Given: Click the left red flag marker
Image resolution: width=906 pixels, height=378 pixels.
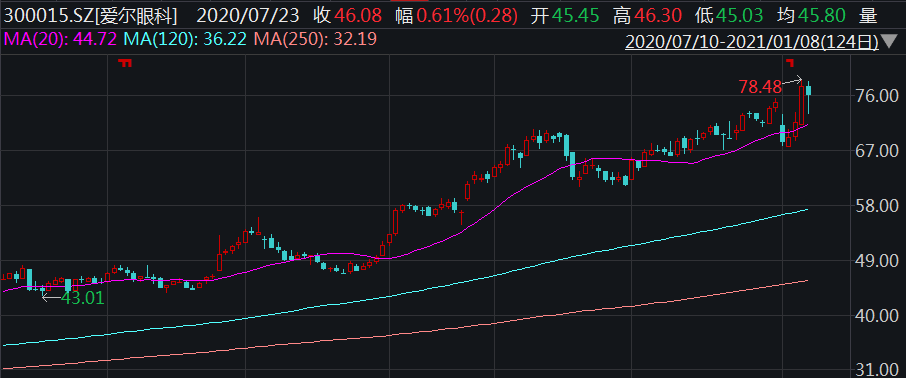Looking at the screenshot, I should [x=125, y=62].
